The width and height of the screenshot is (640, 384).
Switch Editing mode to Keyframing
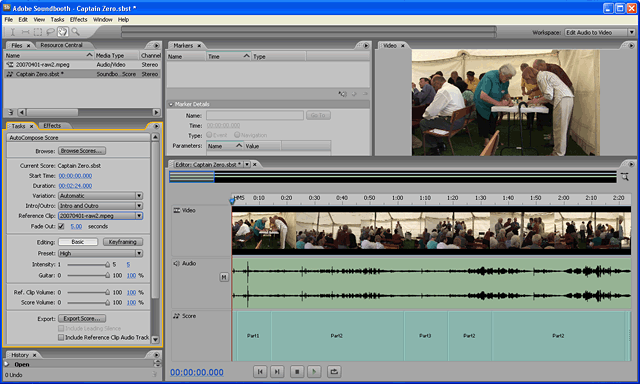(x=122, y=242)
